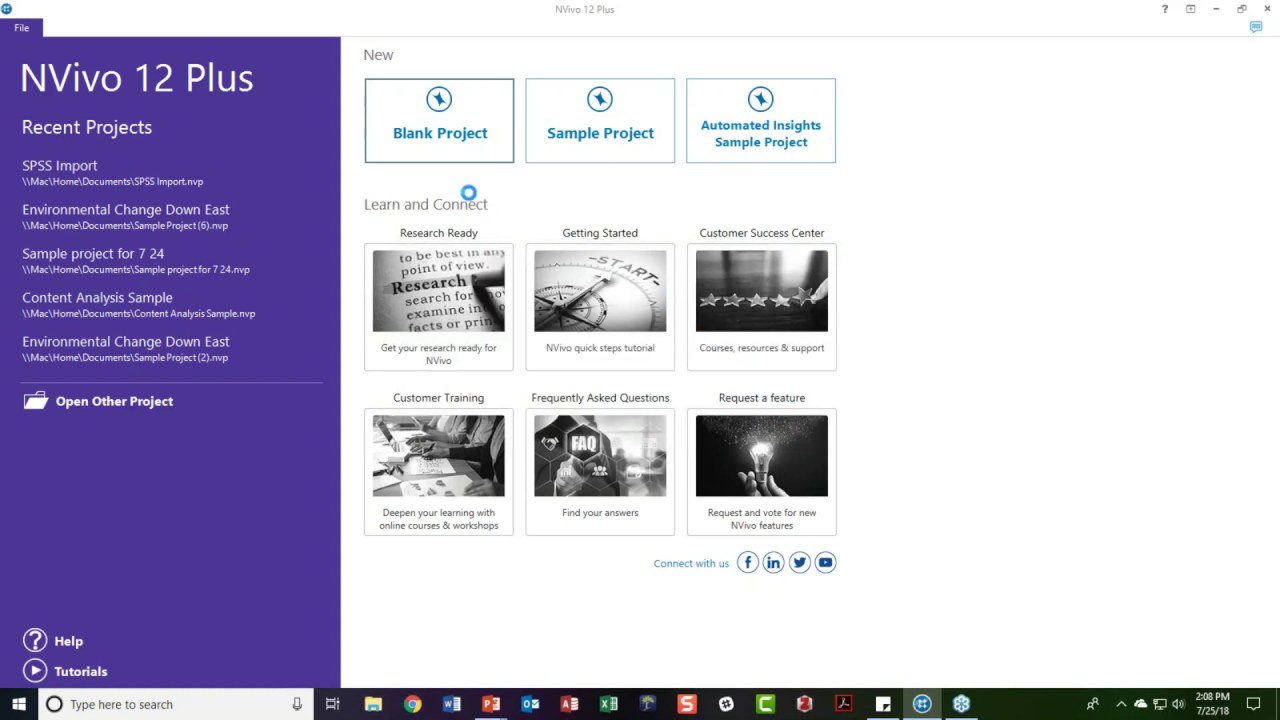Open the File tab
The height and width of the screenshot is (720, 1280).
(x=21, y=28)
